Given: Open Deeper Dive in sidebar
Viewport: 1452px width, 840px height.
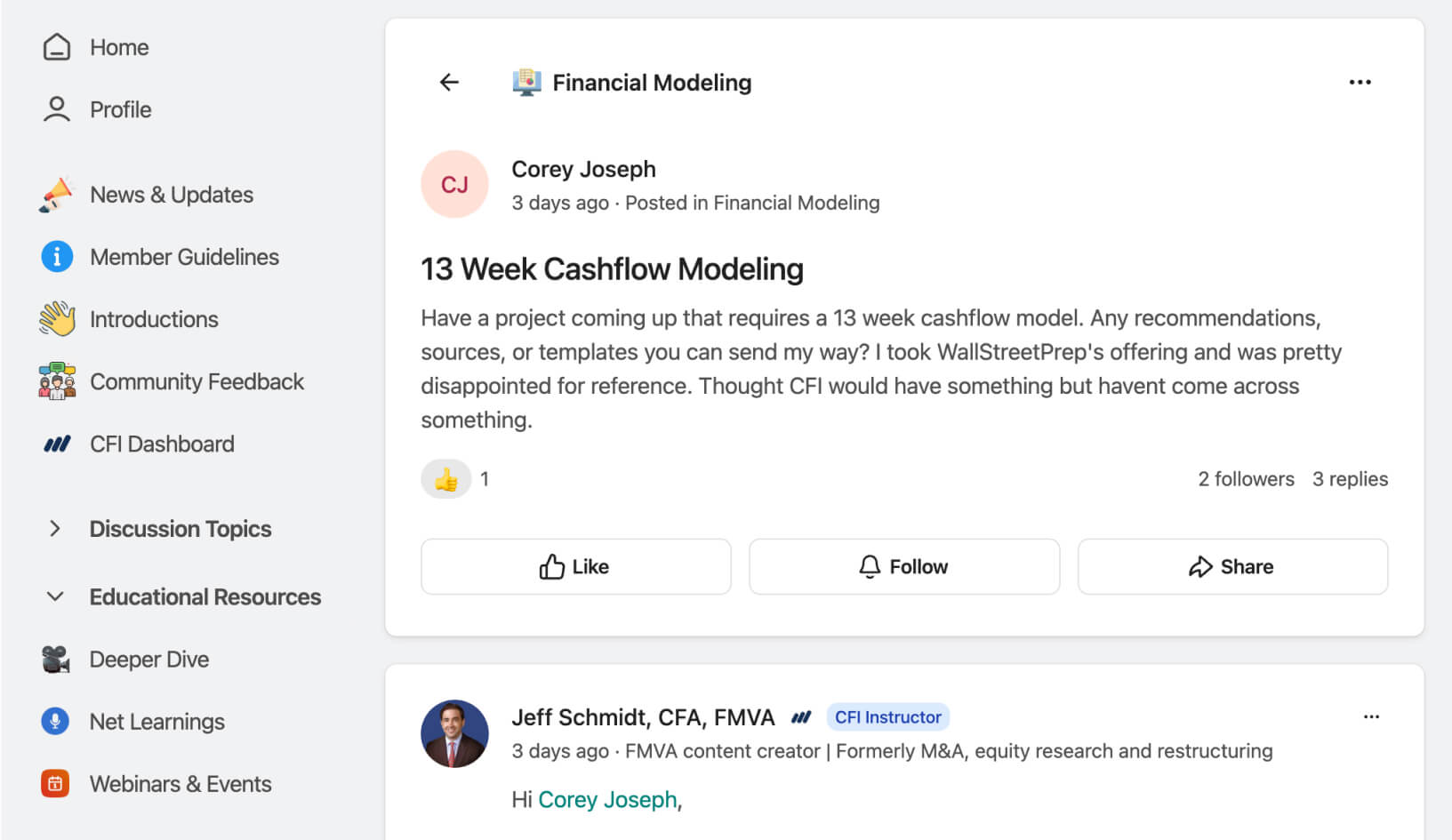Looking at the screenshot, I should [x=148, y=660].
